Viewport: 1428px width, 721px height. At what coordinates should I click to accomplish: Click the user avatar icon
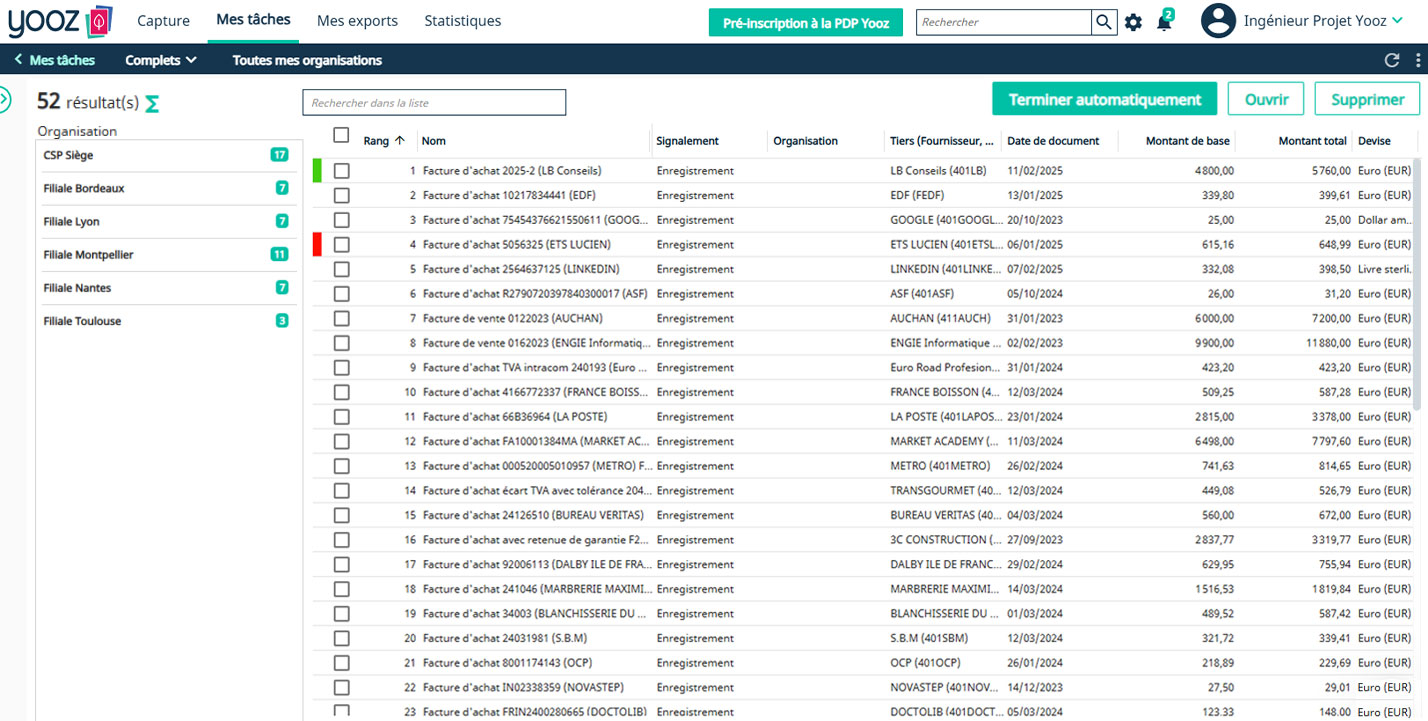coord(1218,21)
